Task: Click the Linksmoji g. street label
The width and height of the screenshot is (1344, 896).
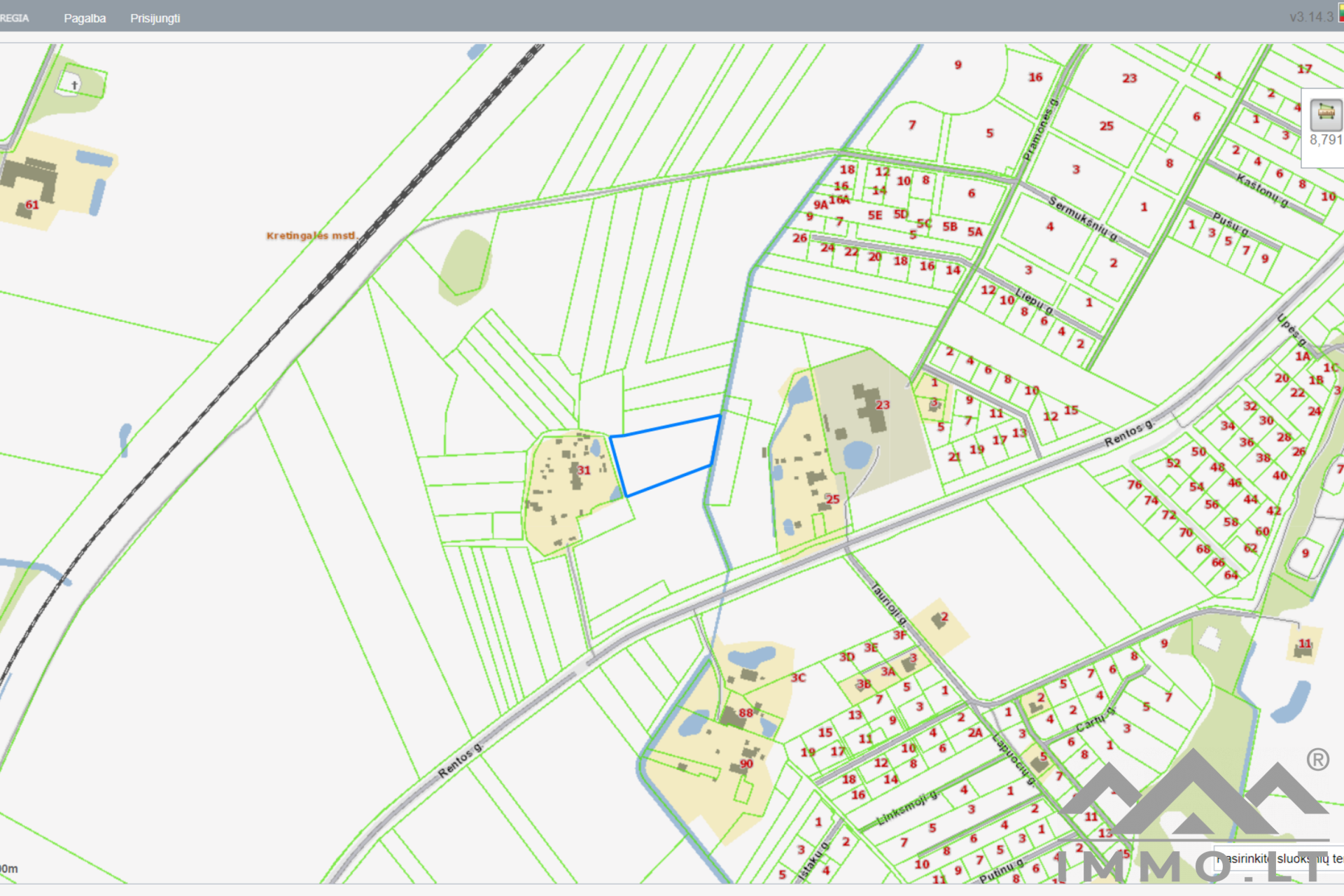Action: [907, 808]
